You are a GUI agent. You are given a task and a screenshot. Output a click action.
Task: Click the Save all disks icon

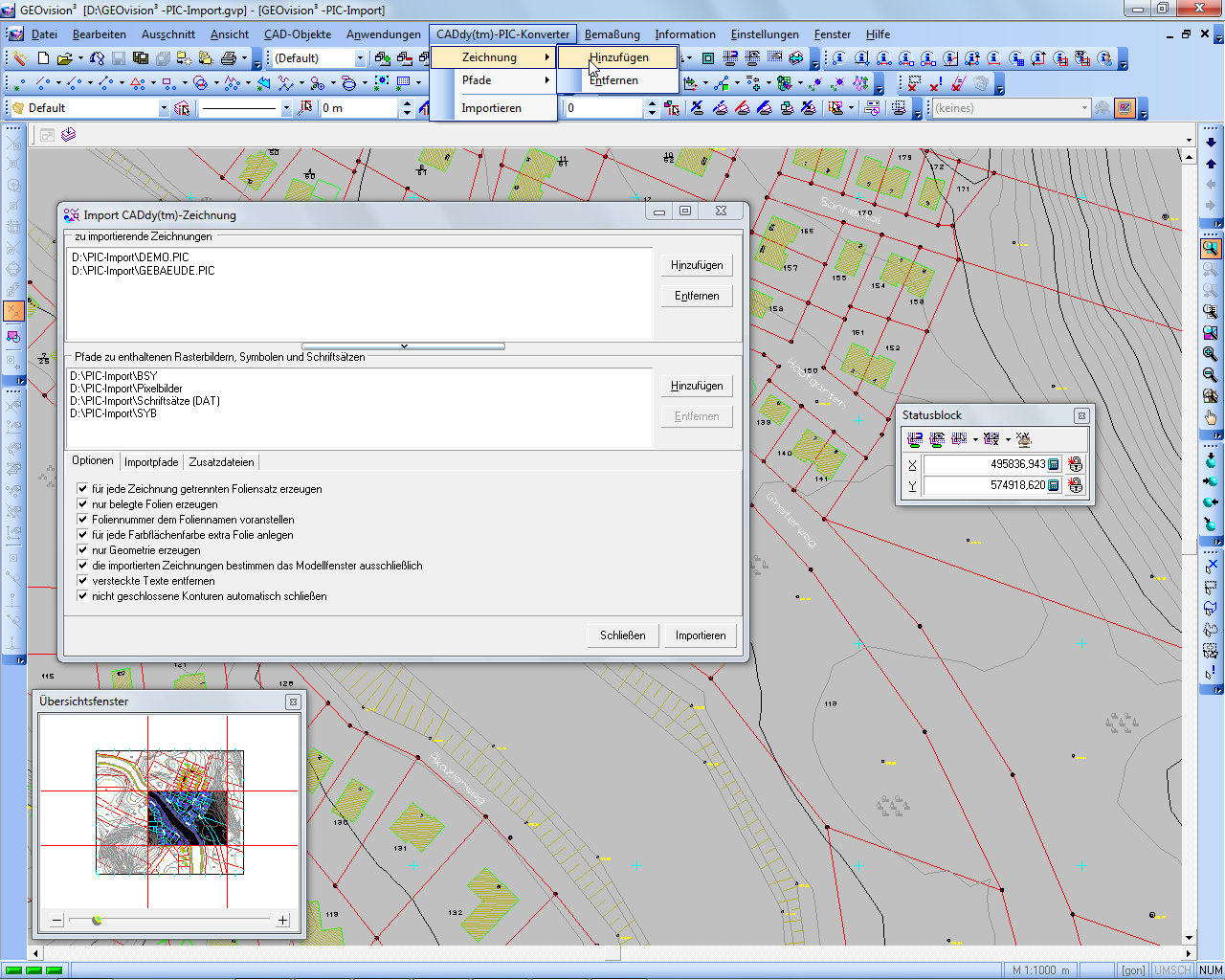(140, 58)
